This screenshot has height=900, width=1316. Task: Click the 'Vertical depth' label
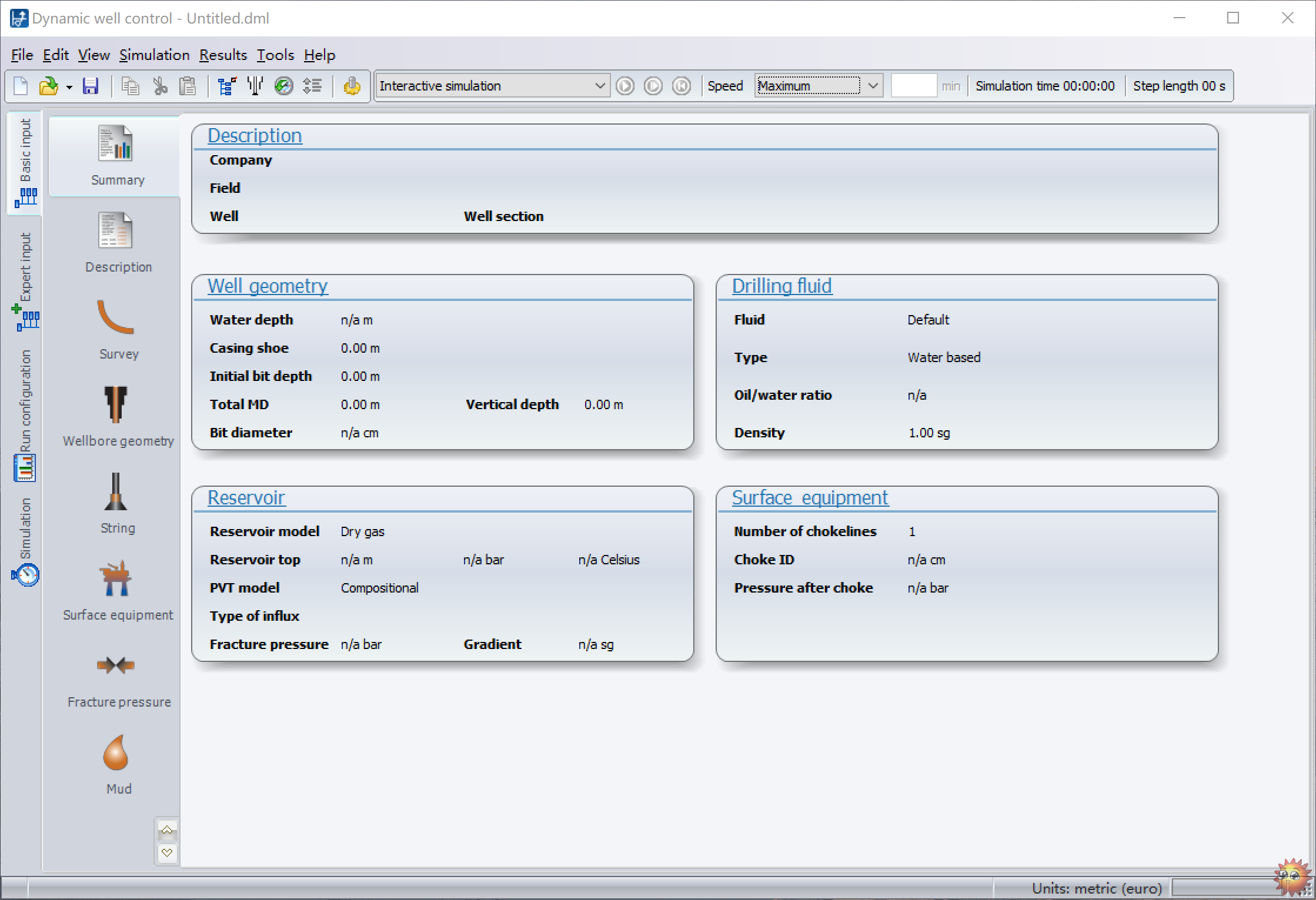(x=512, y=404)
